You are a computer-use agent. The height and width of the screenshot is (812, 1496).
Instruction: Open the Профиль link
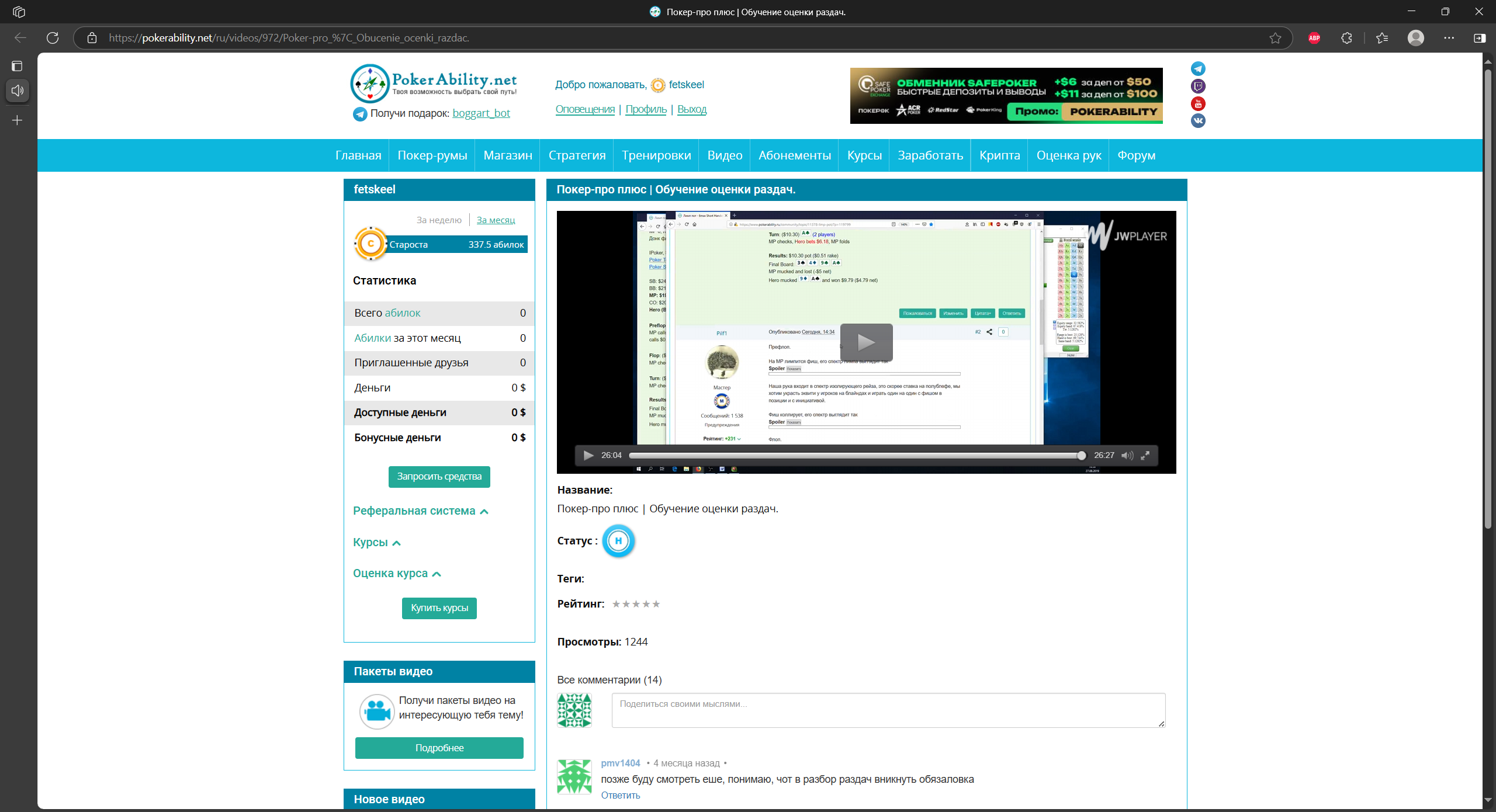pos(646,109)
